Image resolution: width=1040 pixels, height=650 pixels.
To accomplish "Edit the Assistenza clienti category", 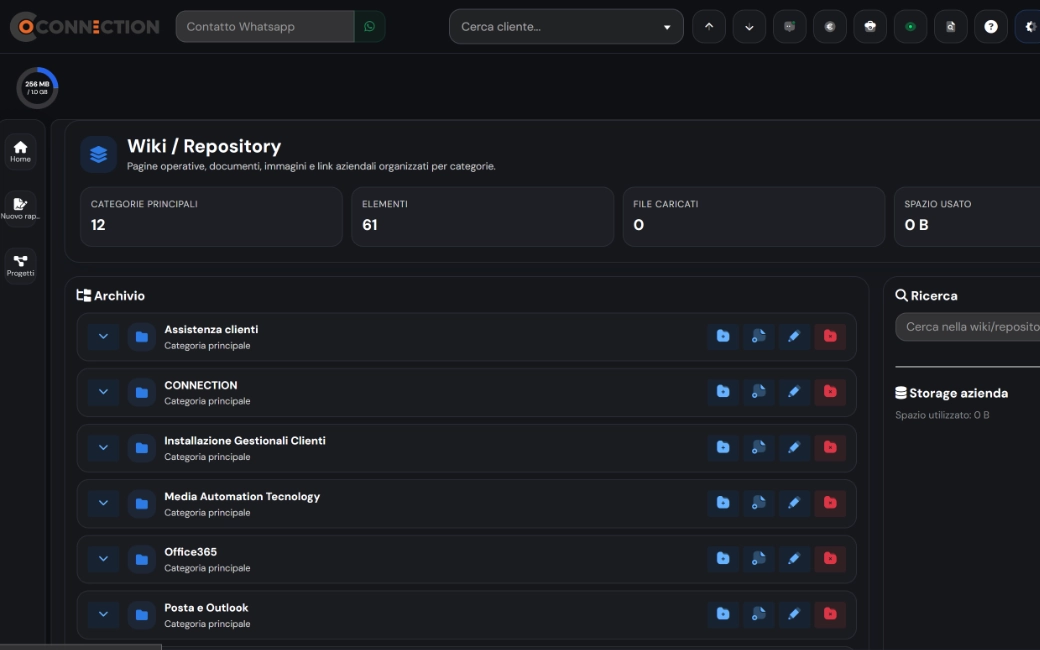I will pos(794,336).
